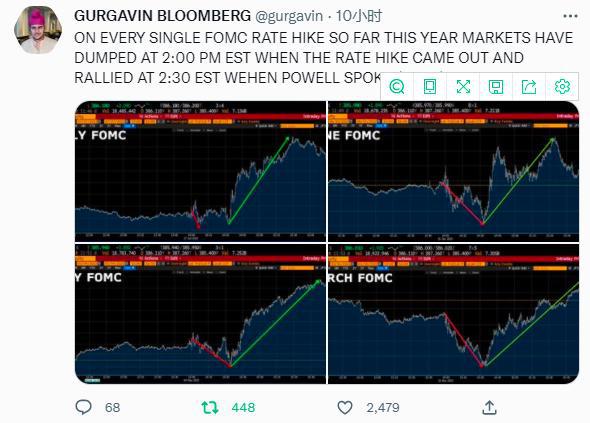Open the May FOMC chart image
This screenshot has width=590, height=423.
pos(201,314)
